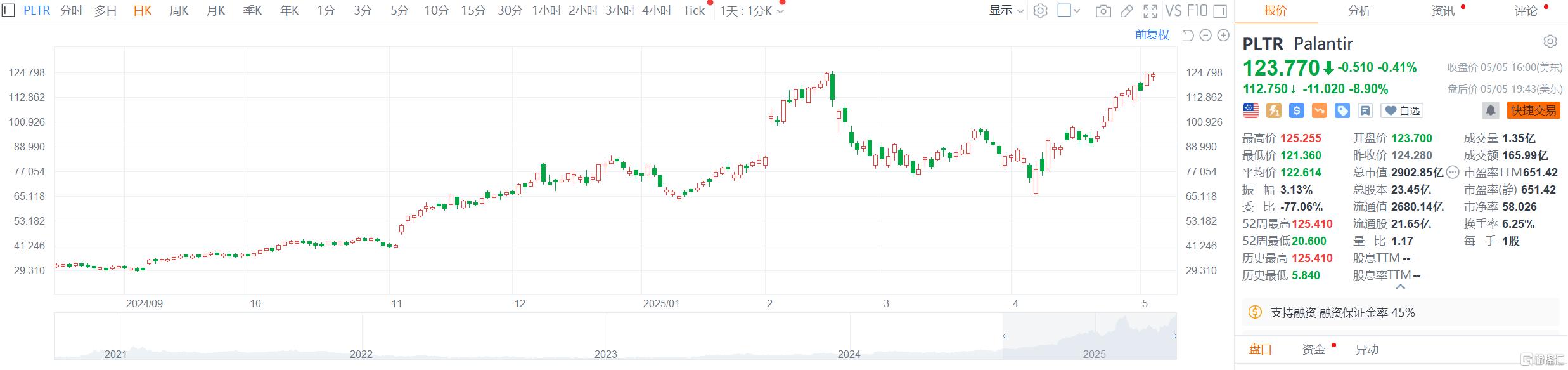Open the chart layout square dropdown
This screenshot has height=370, width=1568.
click(x=1069, y=11)
